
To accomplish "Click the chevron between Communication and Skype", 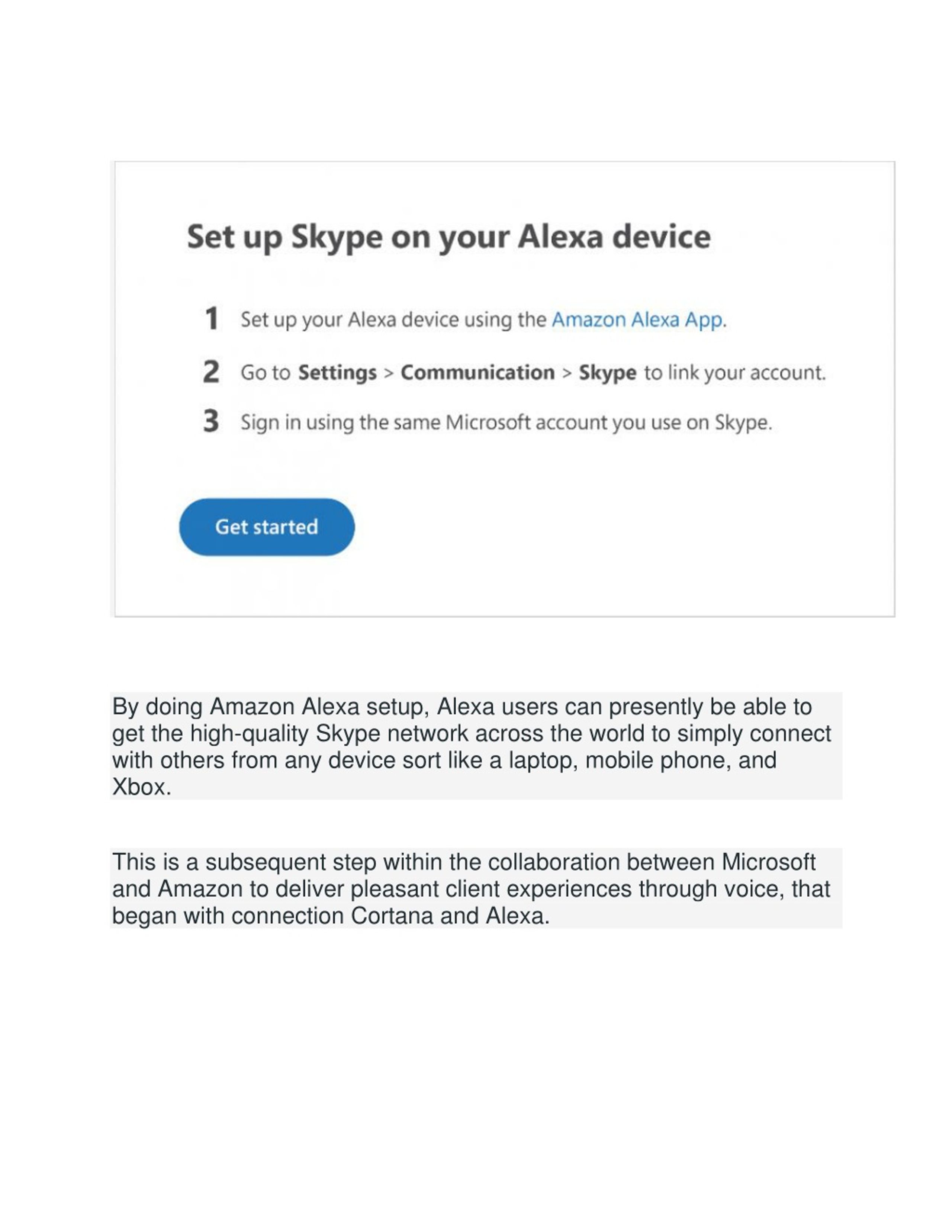I will click(x=567, y=373).
